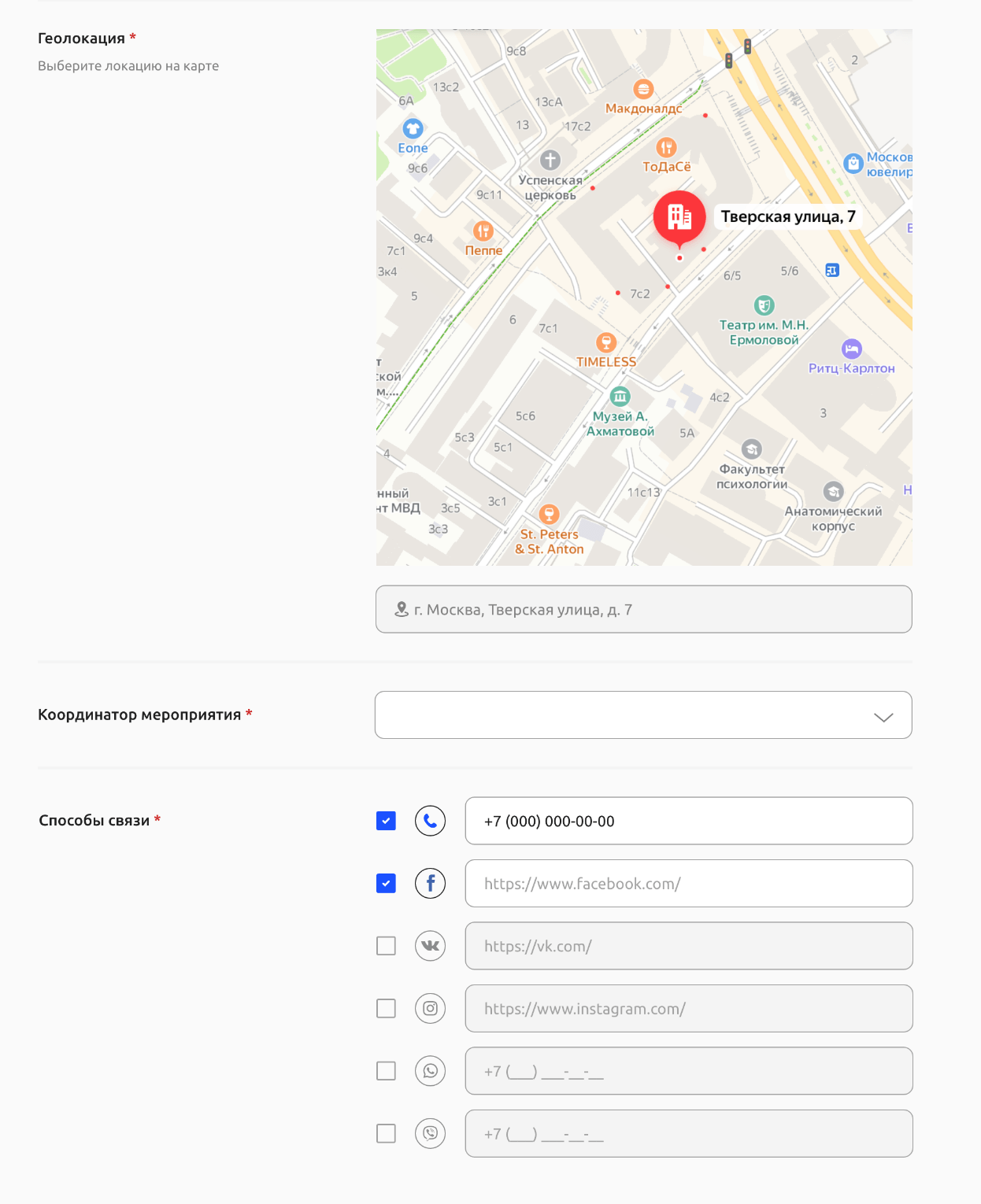
Task: Uncheck the phone contact checkbox
Action: click(x=386, y=821)
